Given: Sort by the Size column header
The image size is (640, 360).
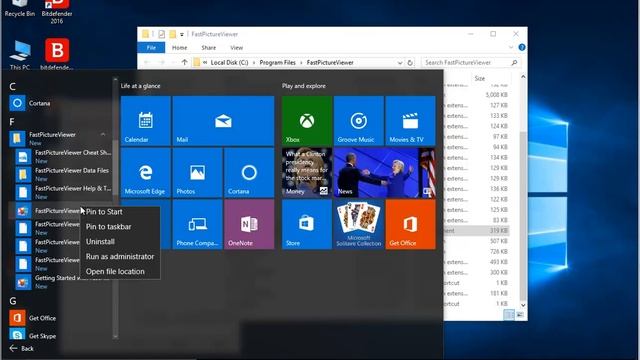Looking at the screenshot, I should pos(480,78).
